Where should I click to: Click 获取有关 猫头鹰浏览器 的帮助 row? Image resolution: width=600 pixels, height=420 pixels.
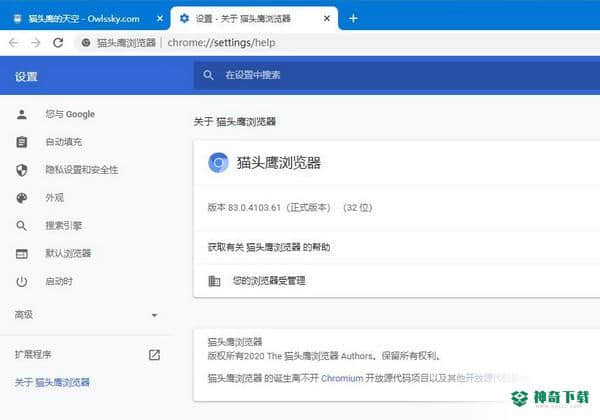tap(396, 247)
